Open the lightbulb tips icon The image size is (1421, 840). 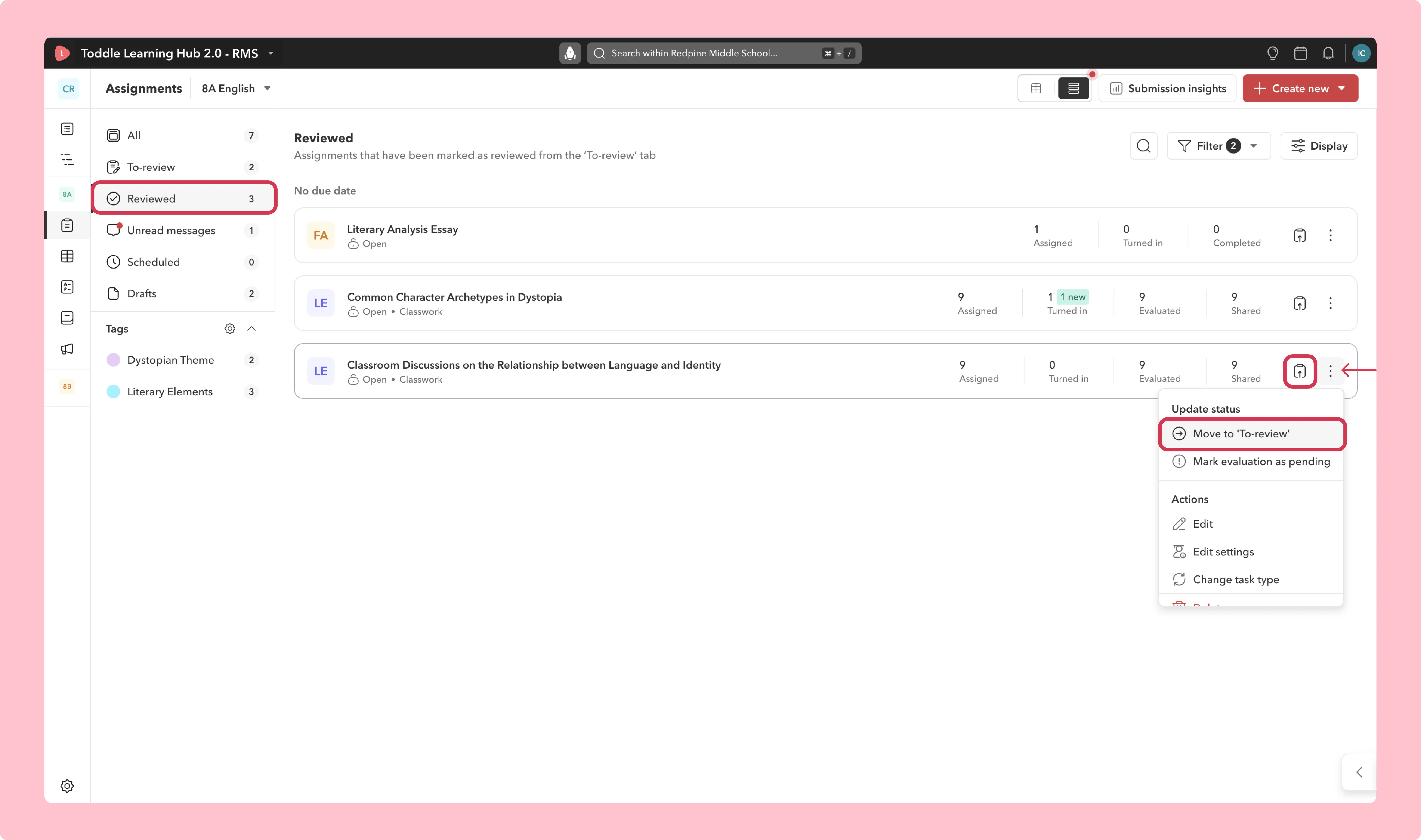coord(1273,53)
